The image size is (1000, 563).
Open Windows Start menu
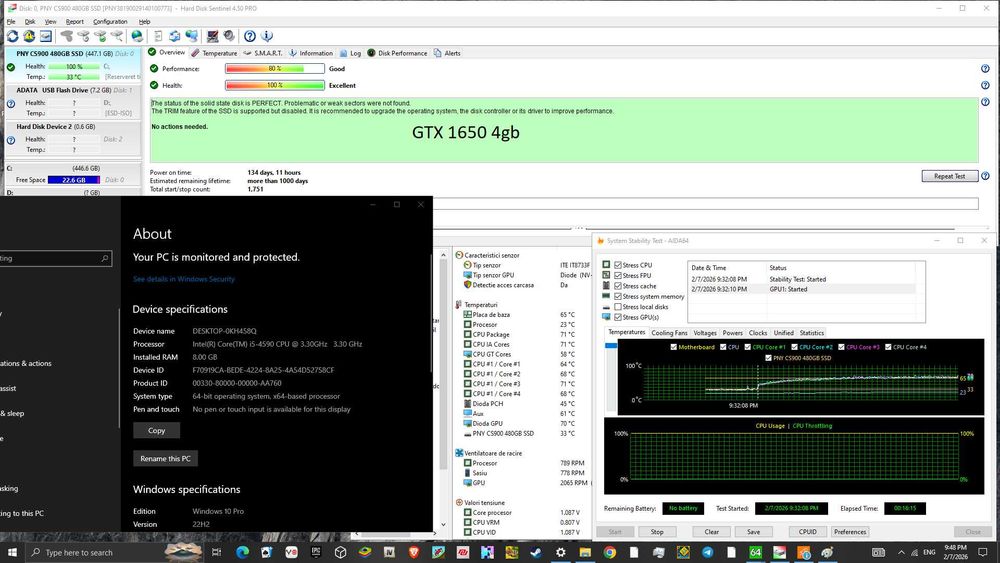pos(12,552)
